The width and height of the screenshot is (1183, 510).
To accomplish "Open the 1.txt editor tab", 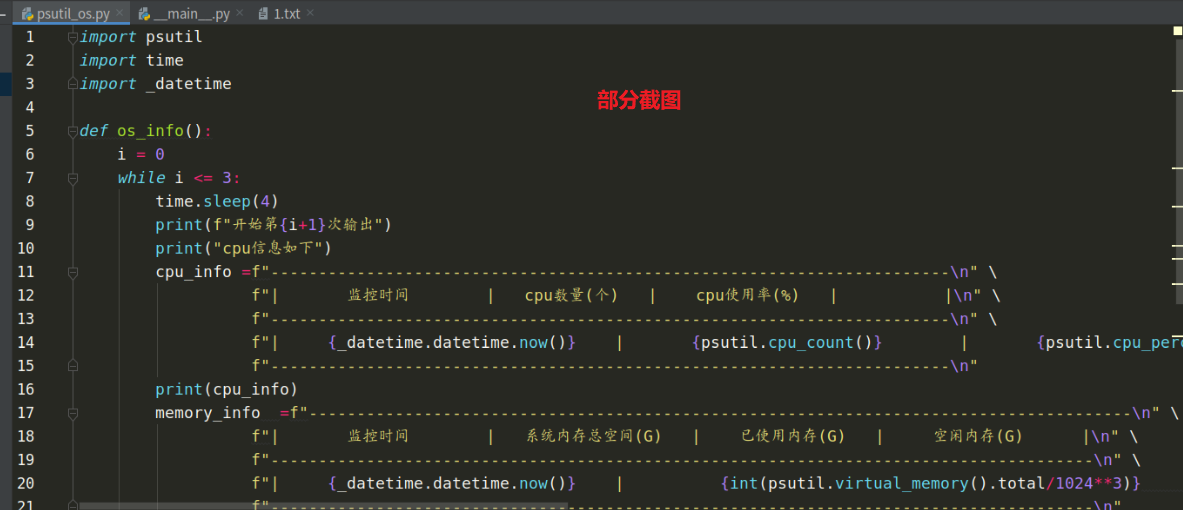I will coord(287,13).
